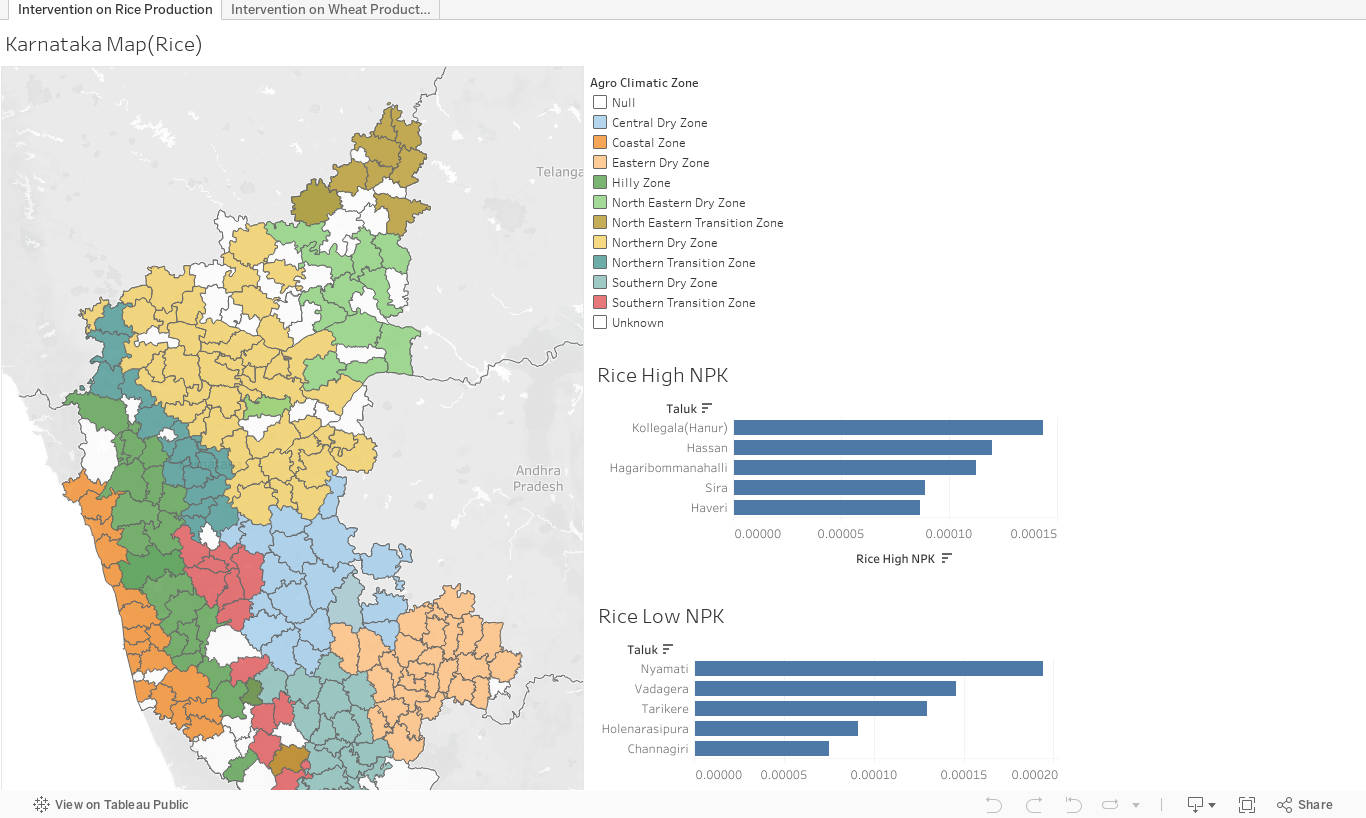Click the Kollegala(Hanur) bar
The height and width of the screenshot is (818, 1366).
click(888, 427)
